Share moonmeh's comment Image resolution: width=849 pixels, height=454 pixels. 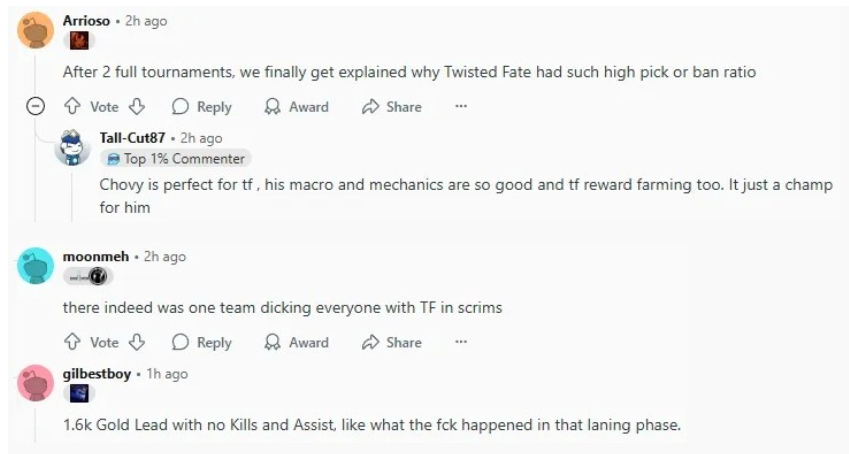pyautogui.click(x=391, y=342)
